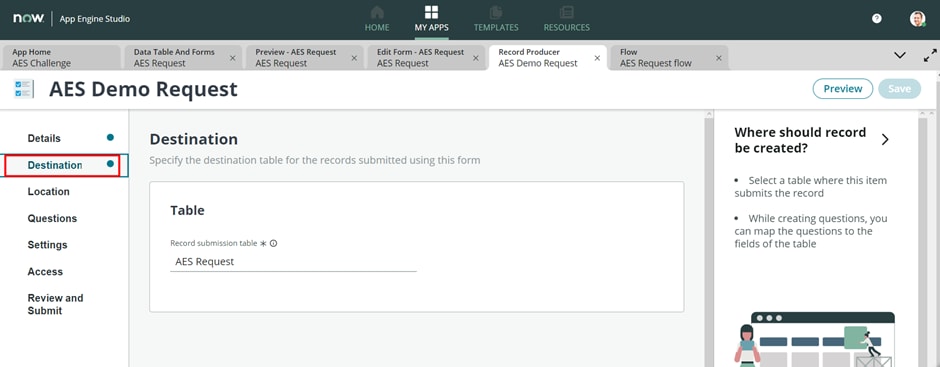Toggle full screen expand arrows

point(930,56)
